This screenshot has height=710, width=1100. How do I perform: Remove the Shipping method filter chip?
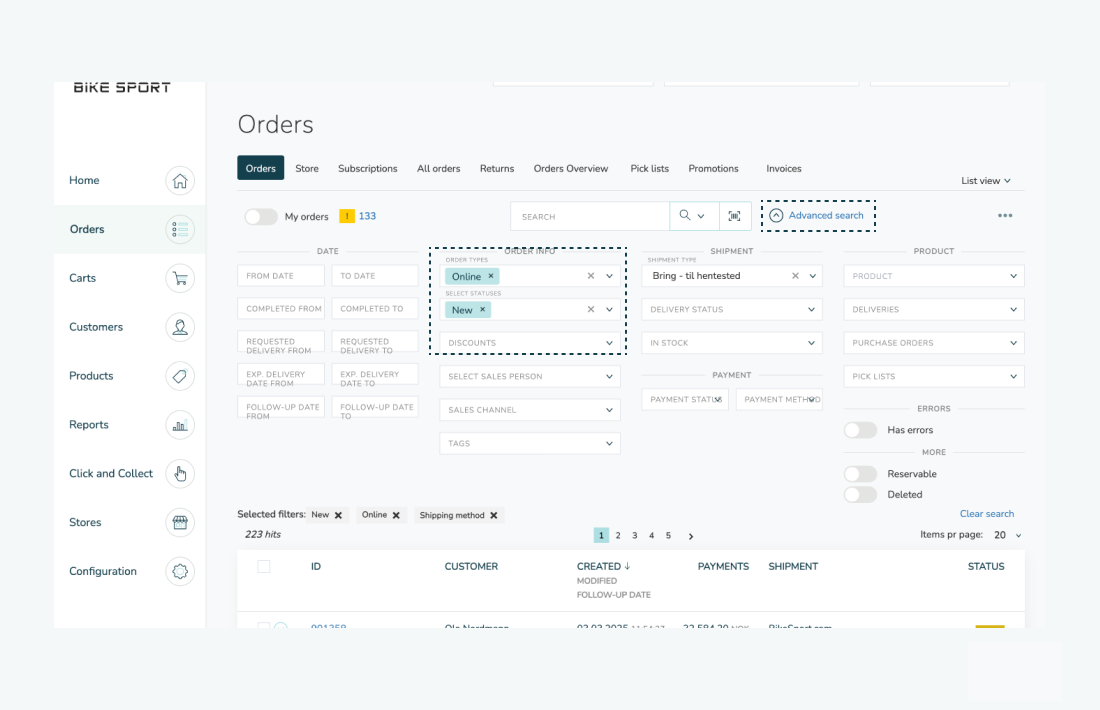[494, 515]
